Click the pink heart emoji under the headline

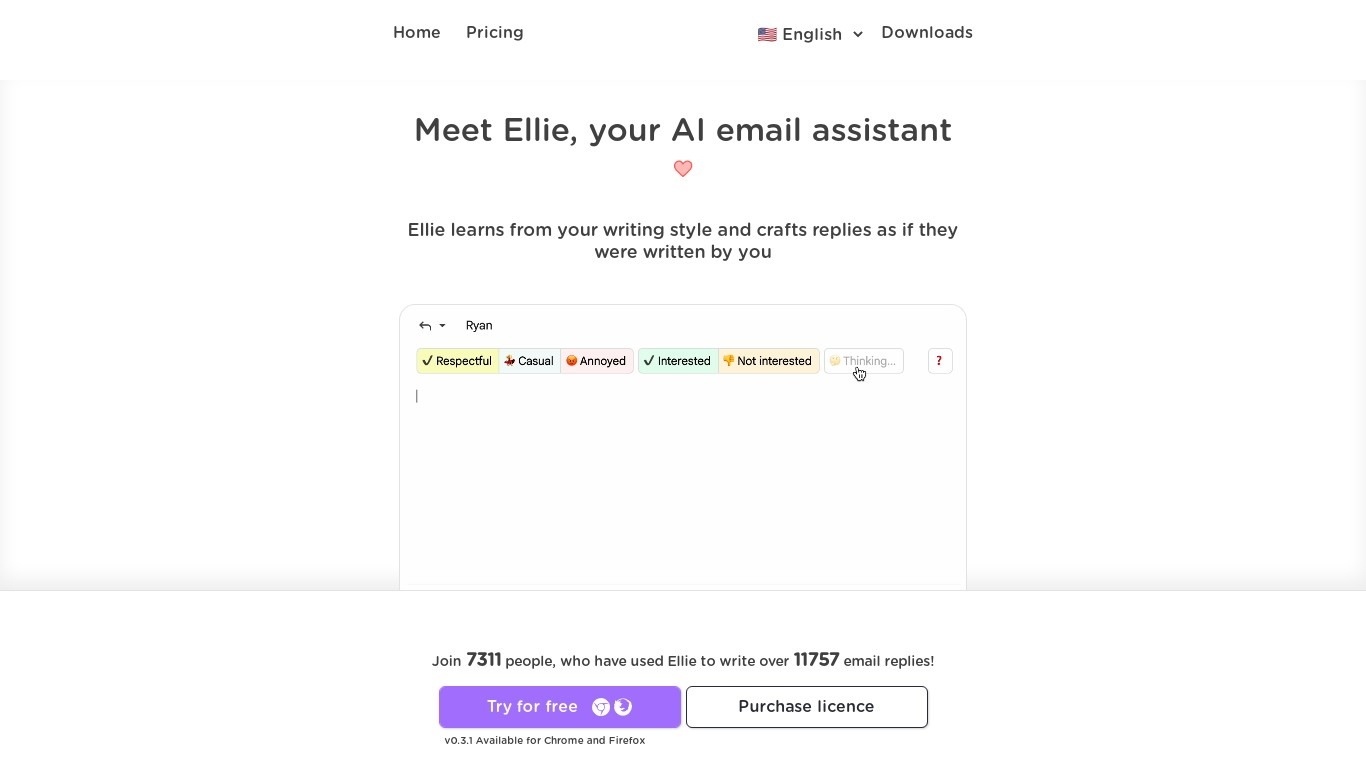point(683,169)
